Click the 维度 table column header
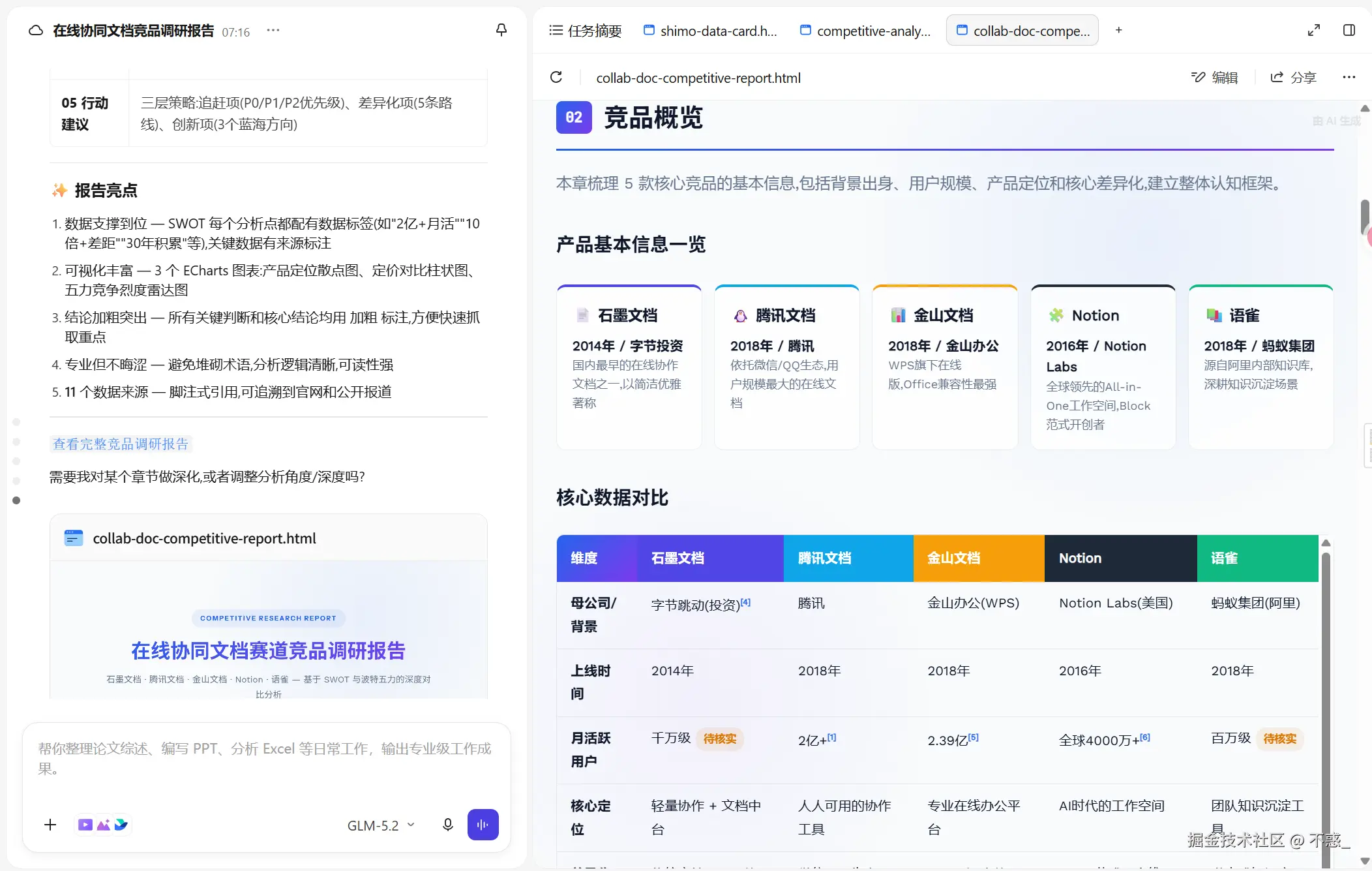The width and height of the screenshot is (1372, 871). [597, 558]
